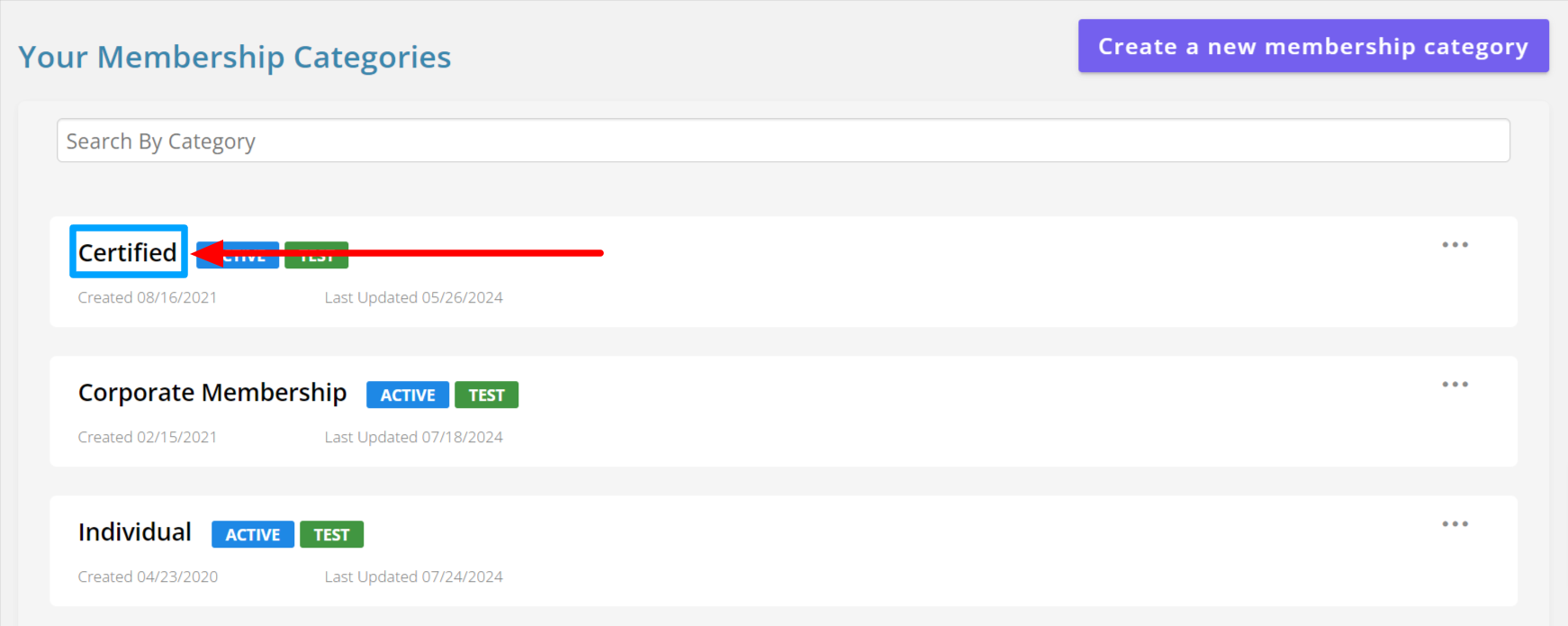The width and height of the screenshot is (1568, 626).
Task: Click Certified's Created 08/16/2021 text
Action: pyautogui.click(x=148, y=298)
